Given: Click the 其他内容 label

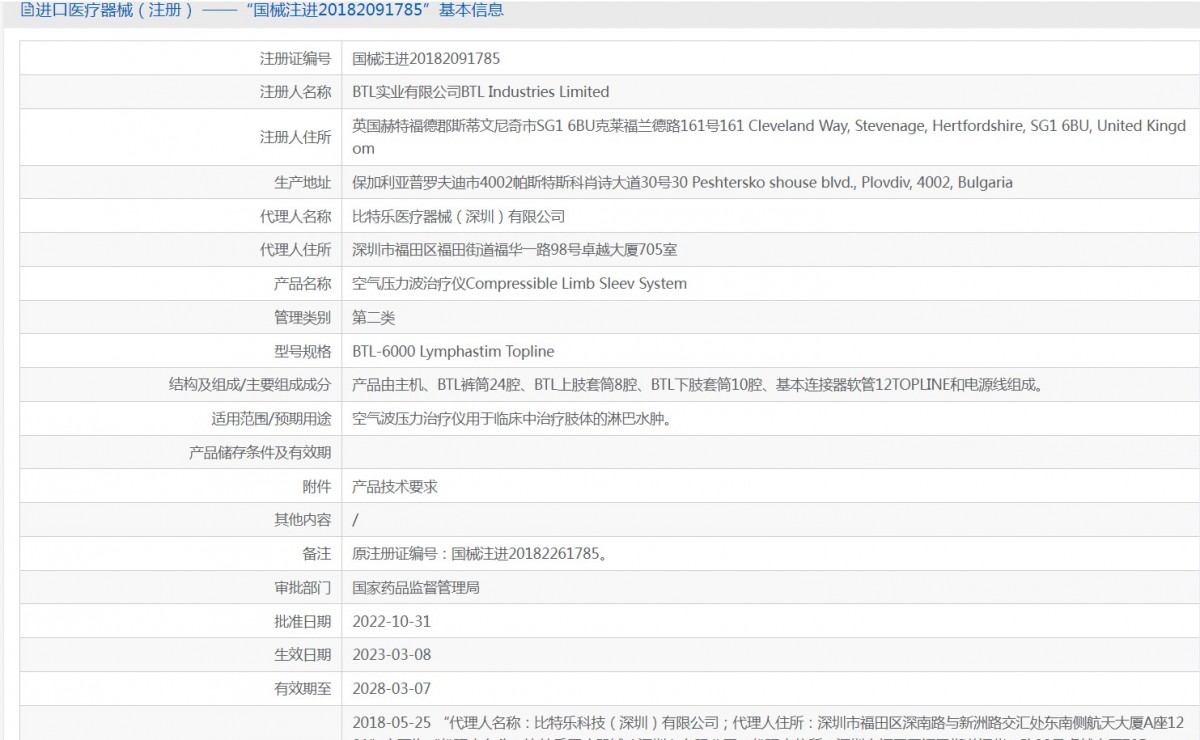Looking at the screenshot, I should [x=302, y=520].
